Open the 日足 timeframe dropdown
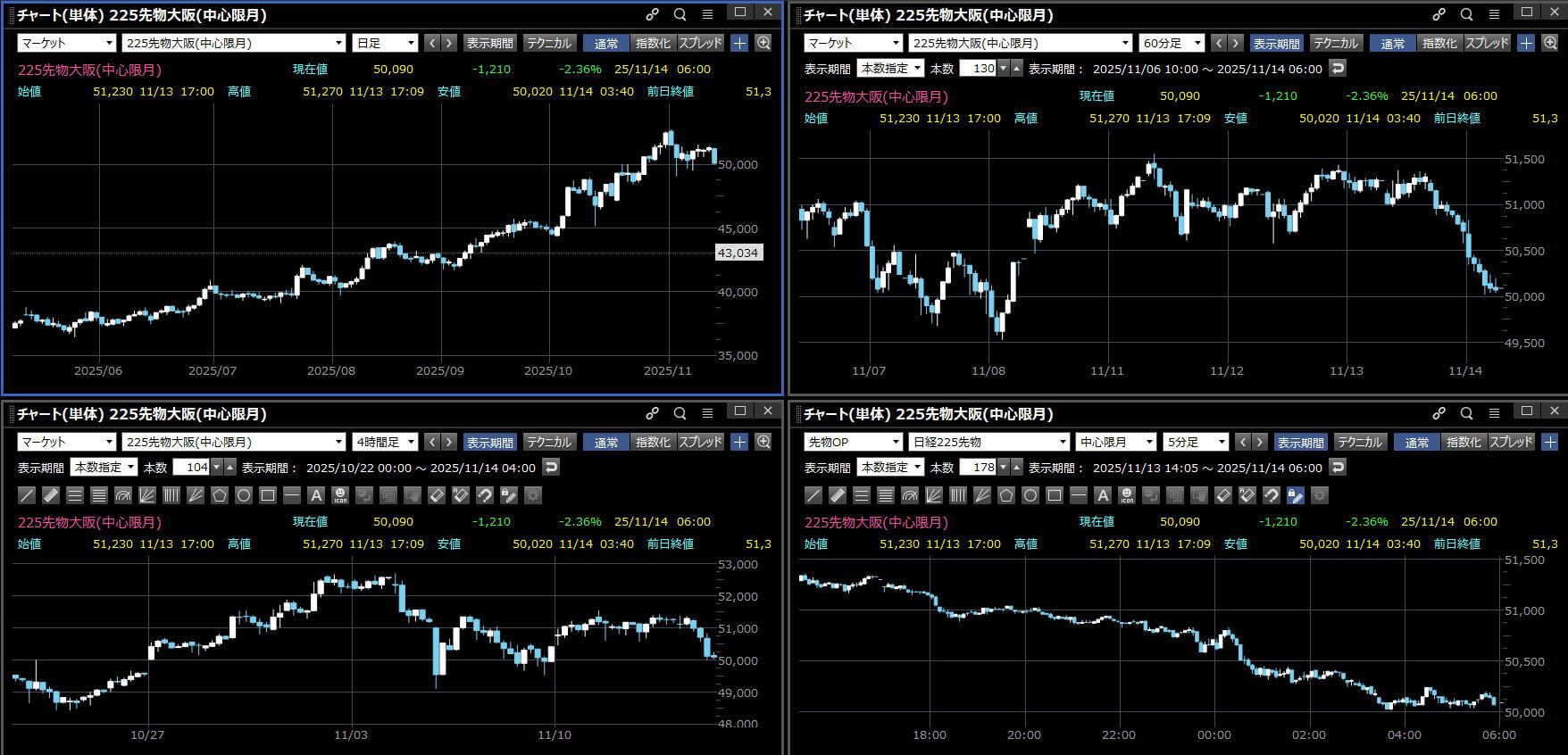The height and width of the screenshot is (755, 1568). tap(385, 43)
